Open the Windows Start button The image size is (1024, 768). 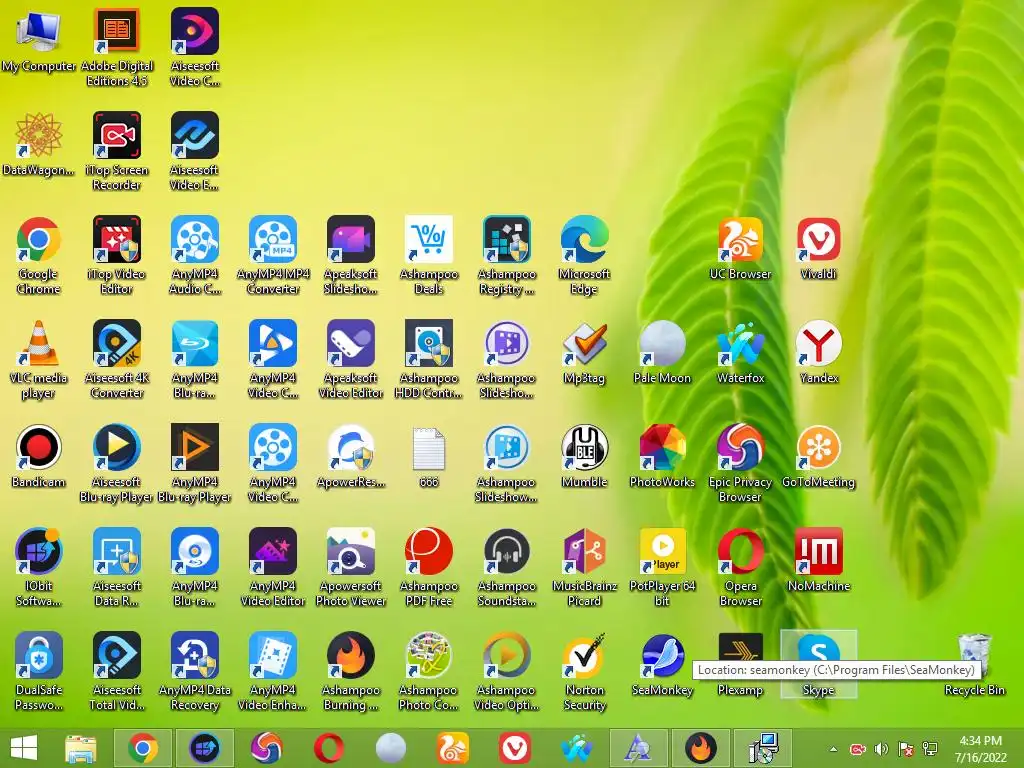(24, 748)
